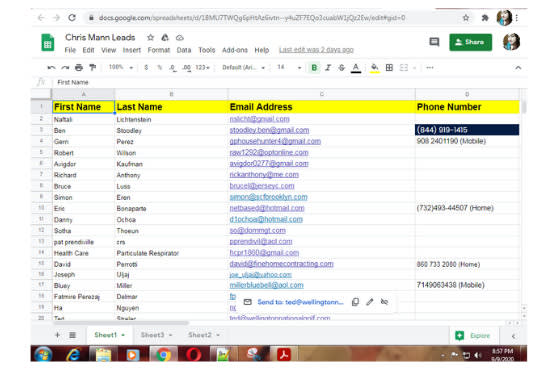Open Chrome's three-dot menu

pyautogui.click(x=517, y=18)
